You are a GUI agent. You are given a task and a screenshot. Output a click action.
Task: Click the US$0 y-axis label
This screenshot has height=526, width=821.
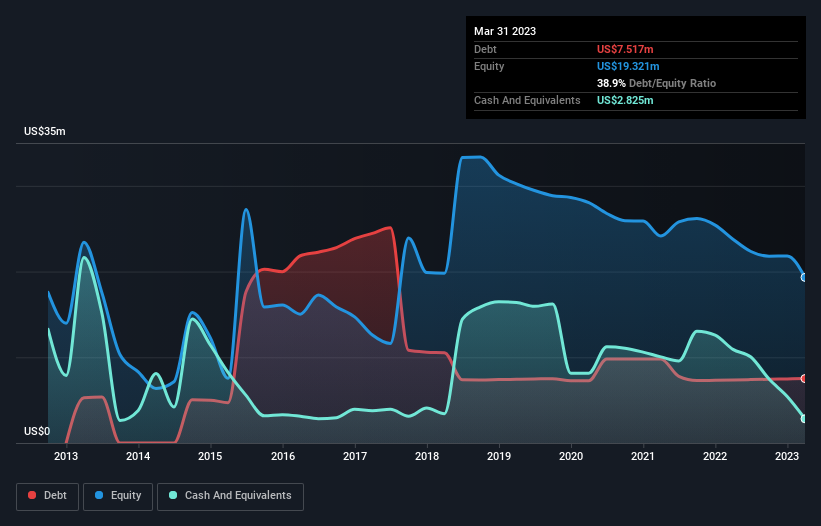coord(37,431)
